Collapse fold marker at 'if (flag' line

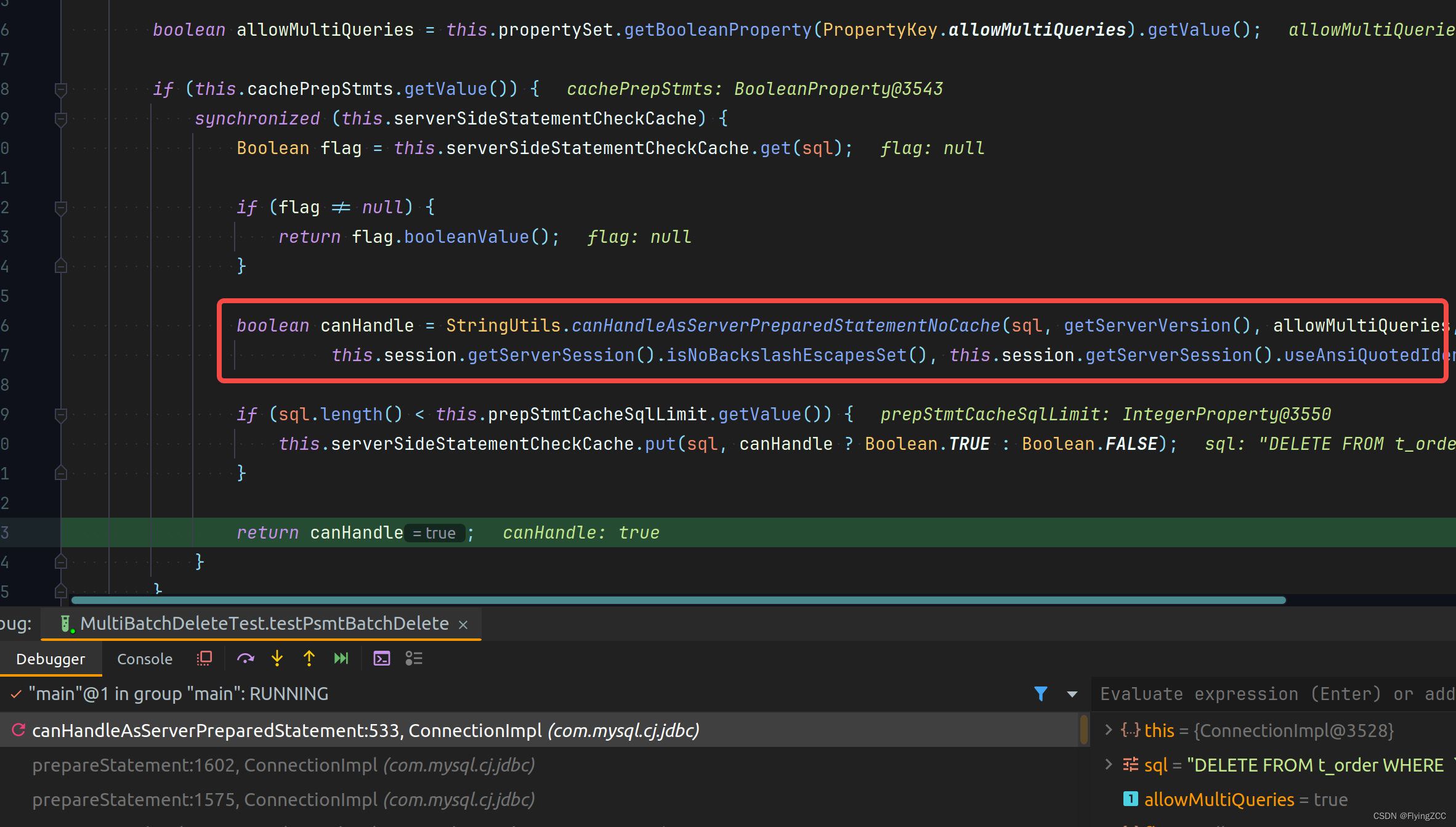(60, 208)
